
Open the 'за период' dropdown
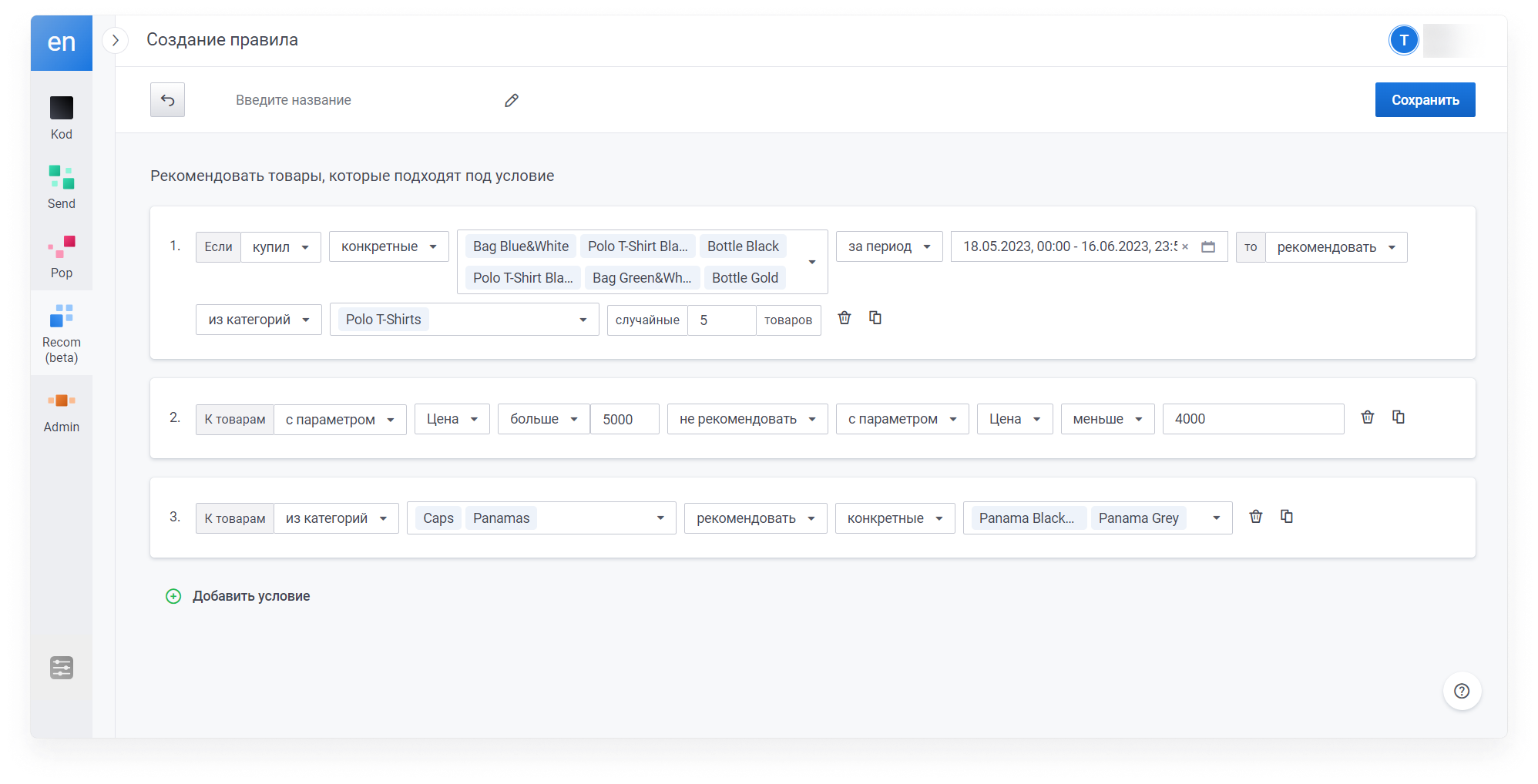click(x=889, y=247)
